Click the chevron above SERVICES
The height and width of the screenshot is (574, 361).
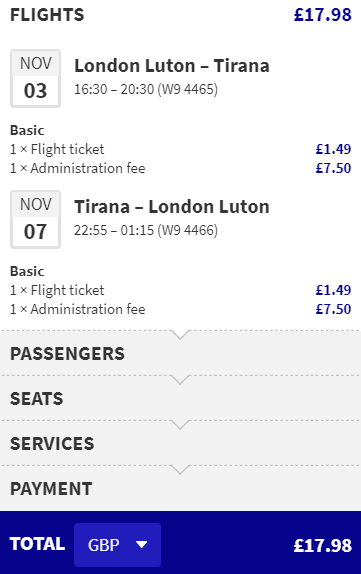pyautogui.click(x=180, y=425)
